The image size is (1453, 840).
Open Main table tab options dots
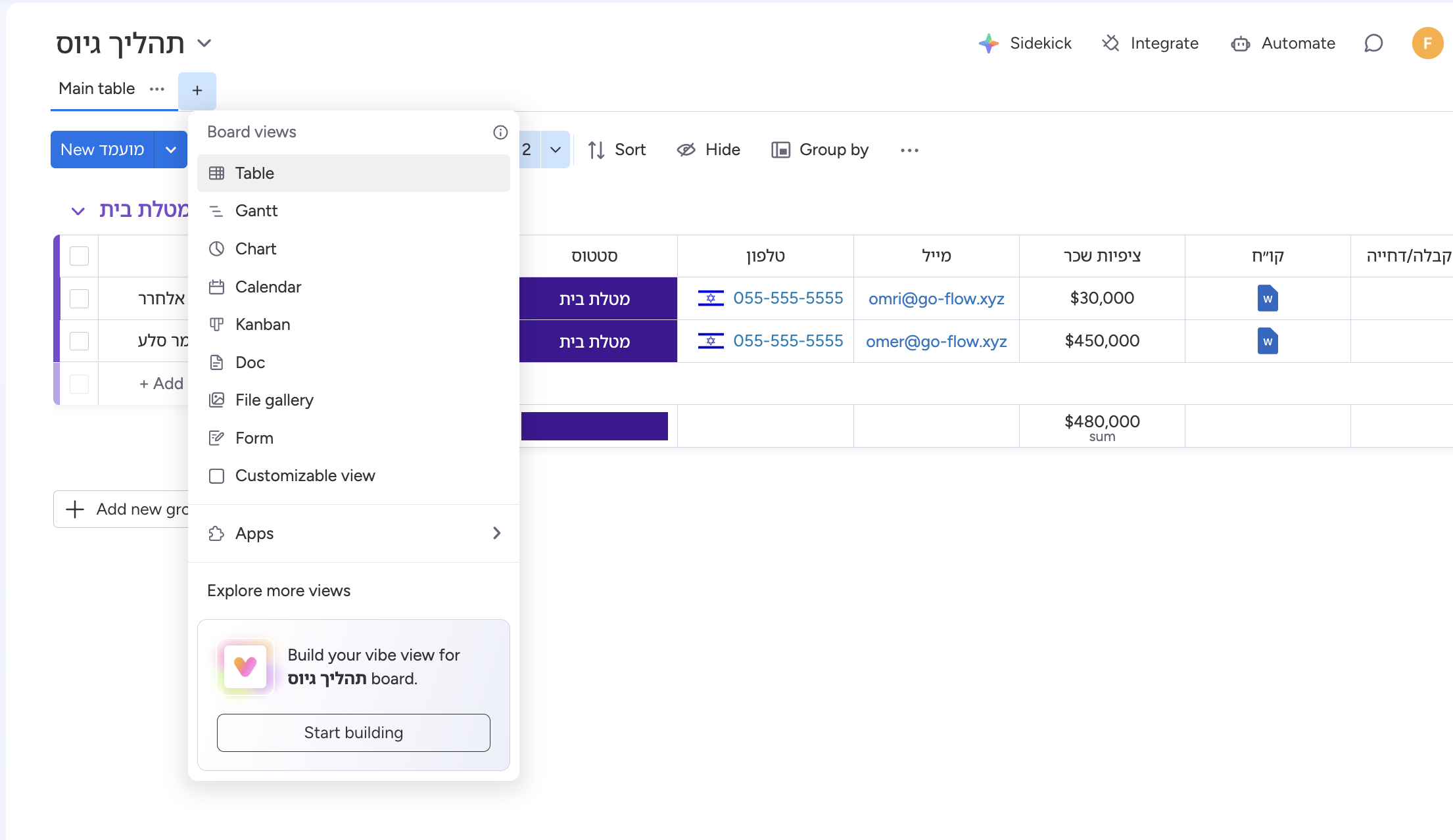click(x=157, y=89)
